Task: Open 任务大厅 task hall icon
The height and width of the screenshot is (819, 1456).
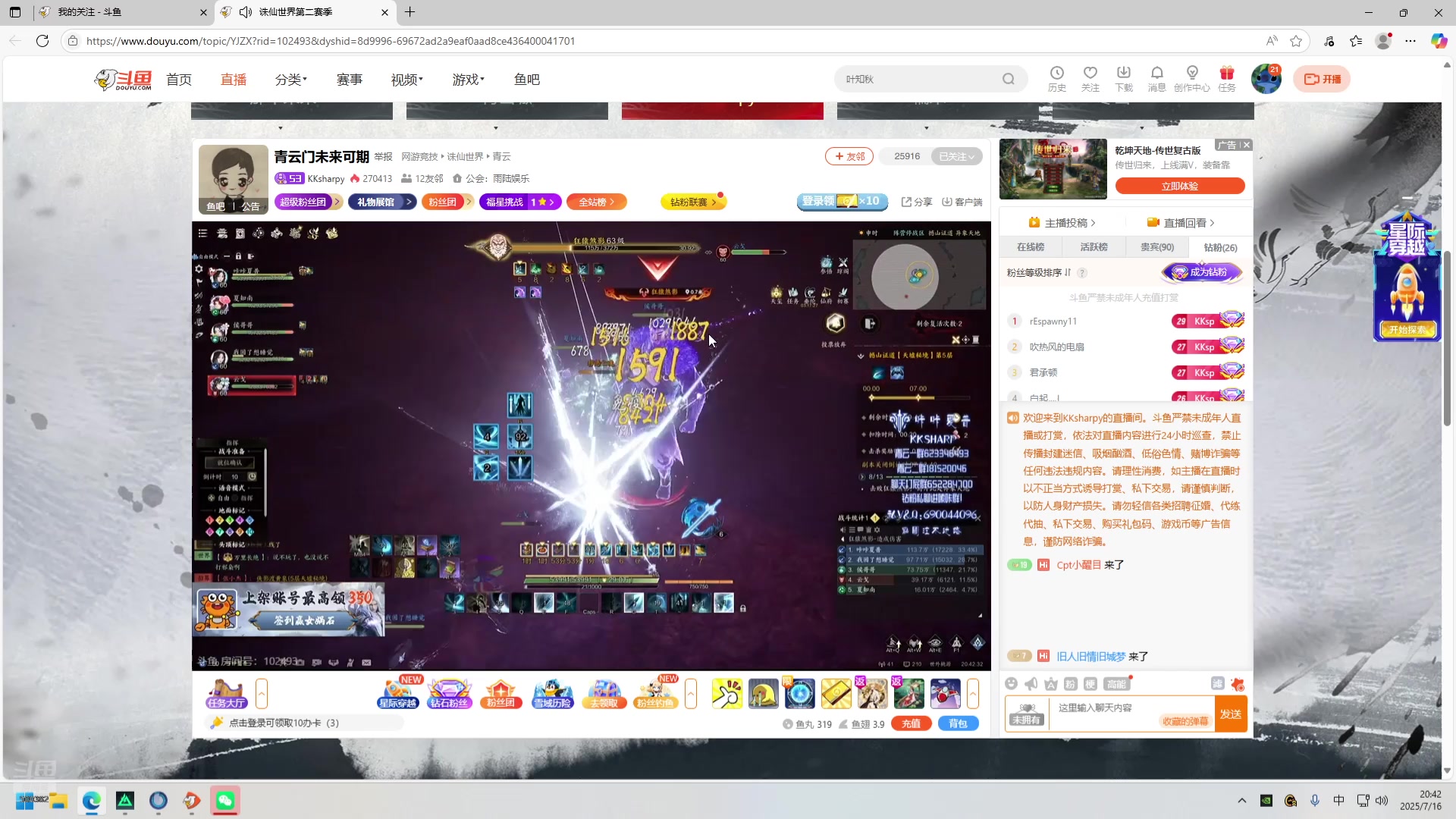Action: coord(226,693)
